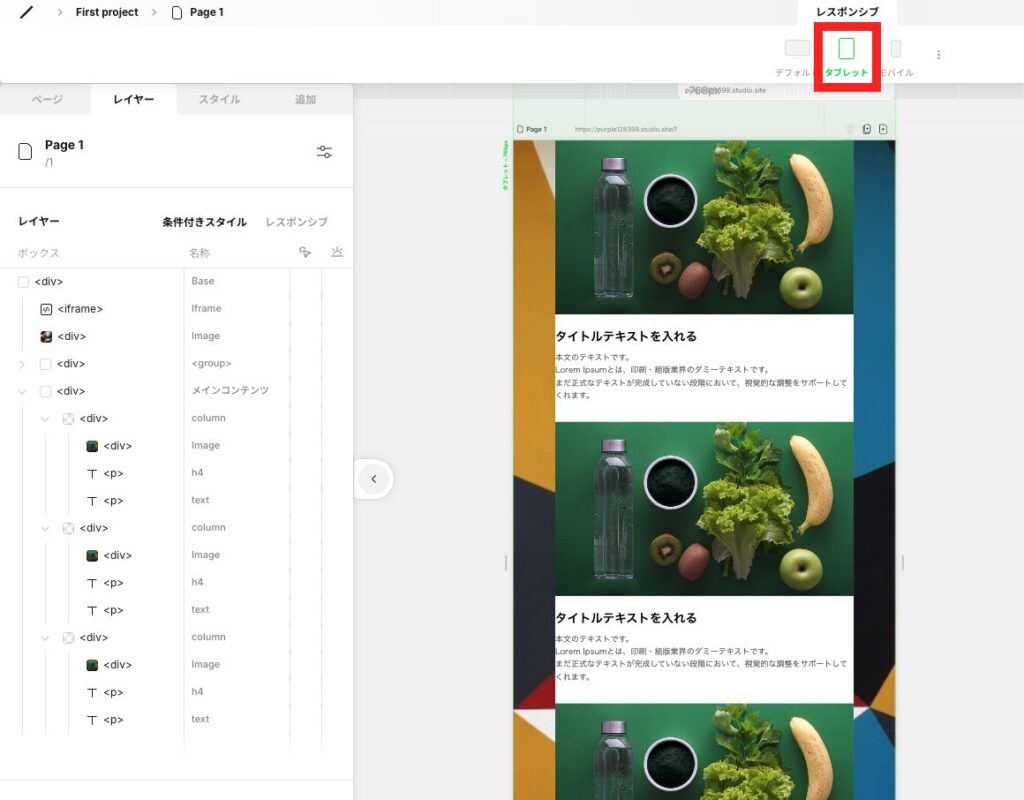Click the レスポンシブ top label
The height and width of the screenshot is (800, 1024).
tap(847, 12)
